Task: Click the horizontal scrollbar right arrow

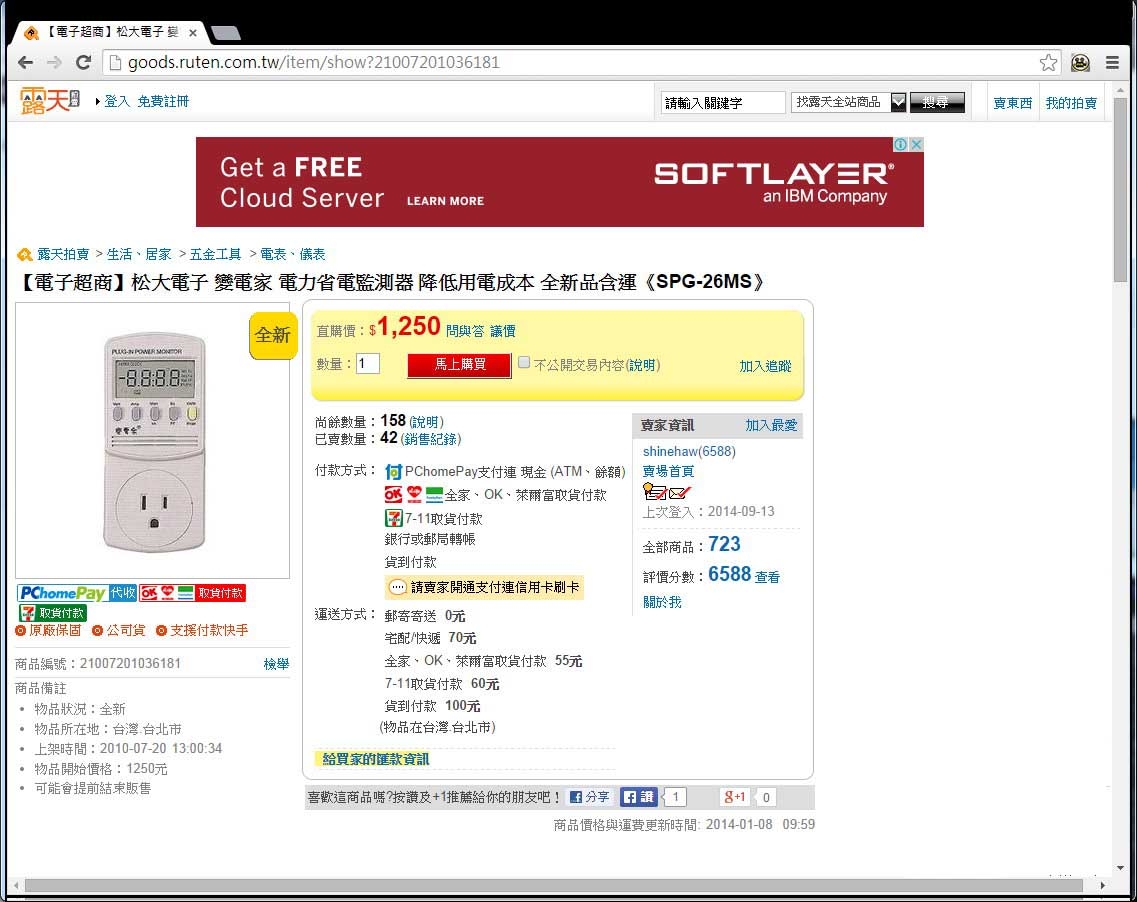Action: tap(1102, 885)
